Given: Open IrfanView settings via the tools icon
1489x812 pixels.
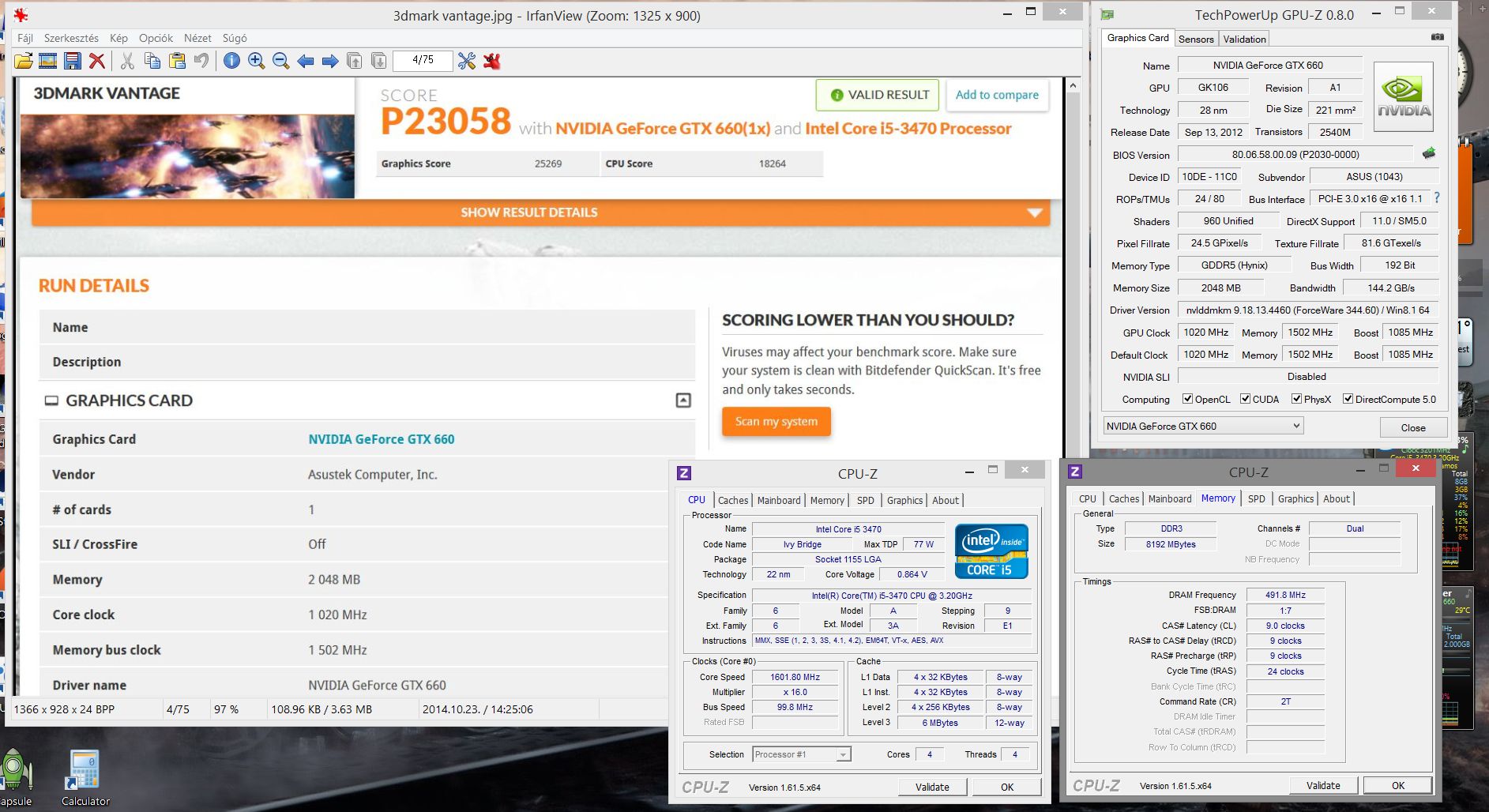Looking at the screenshot, I should click(467, 61).
